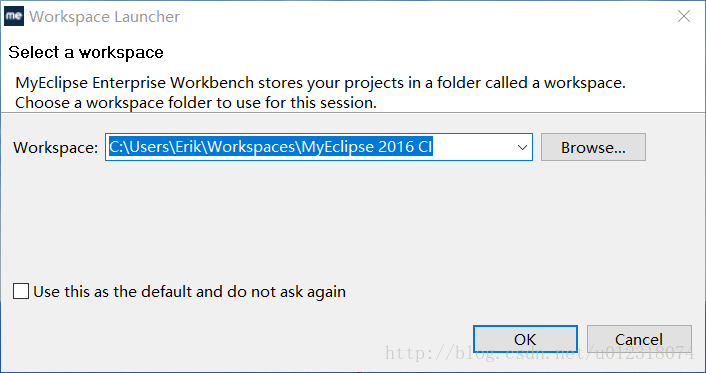Enable 'Use this as the default' checkbox

tap(21, 291)
